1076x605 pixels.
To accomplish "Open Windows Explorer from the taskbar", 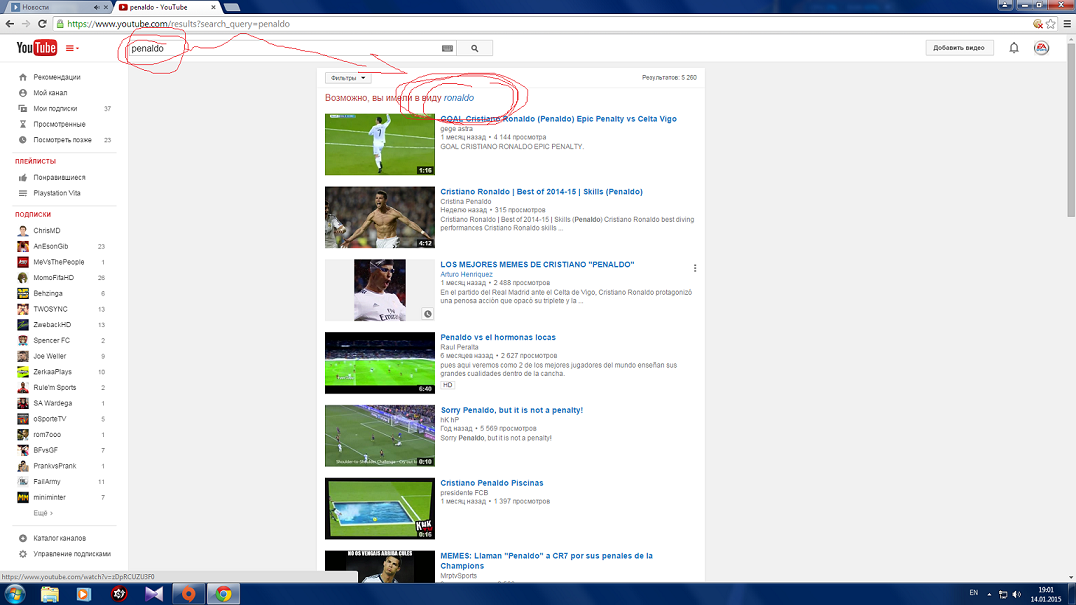I will pyautogui.click(x=49, y=594).
